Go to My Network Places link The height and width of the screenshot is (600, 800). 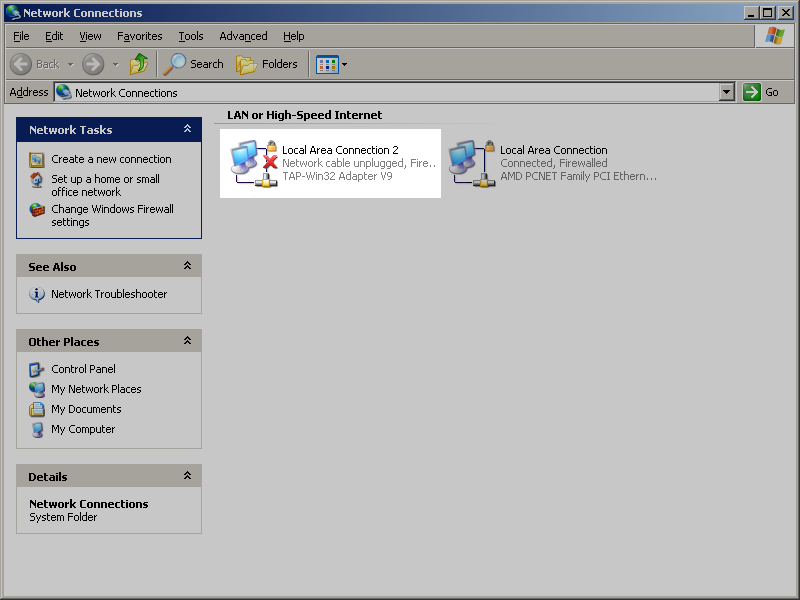click(96, 389)
